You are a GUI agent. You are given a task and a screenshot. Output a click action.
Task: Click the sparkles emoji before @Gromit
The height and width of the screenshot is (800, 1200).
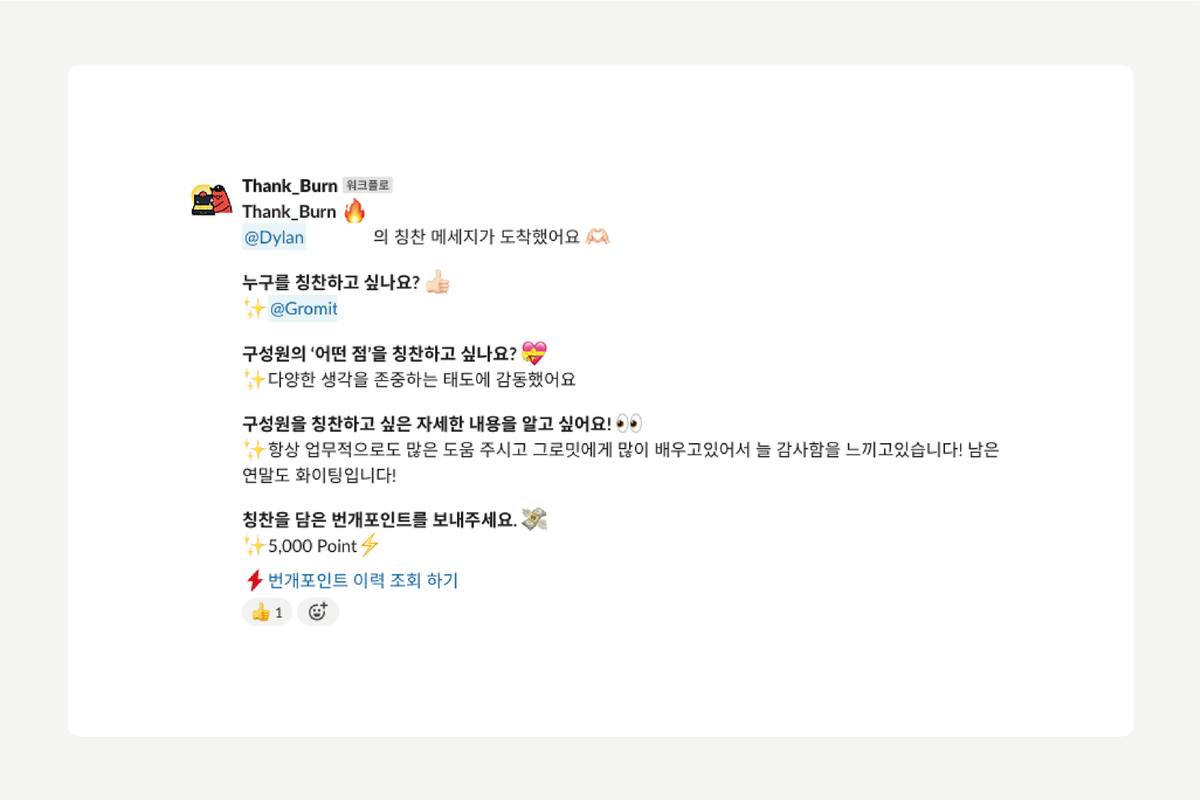(254, 309)
